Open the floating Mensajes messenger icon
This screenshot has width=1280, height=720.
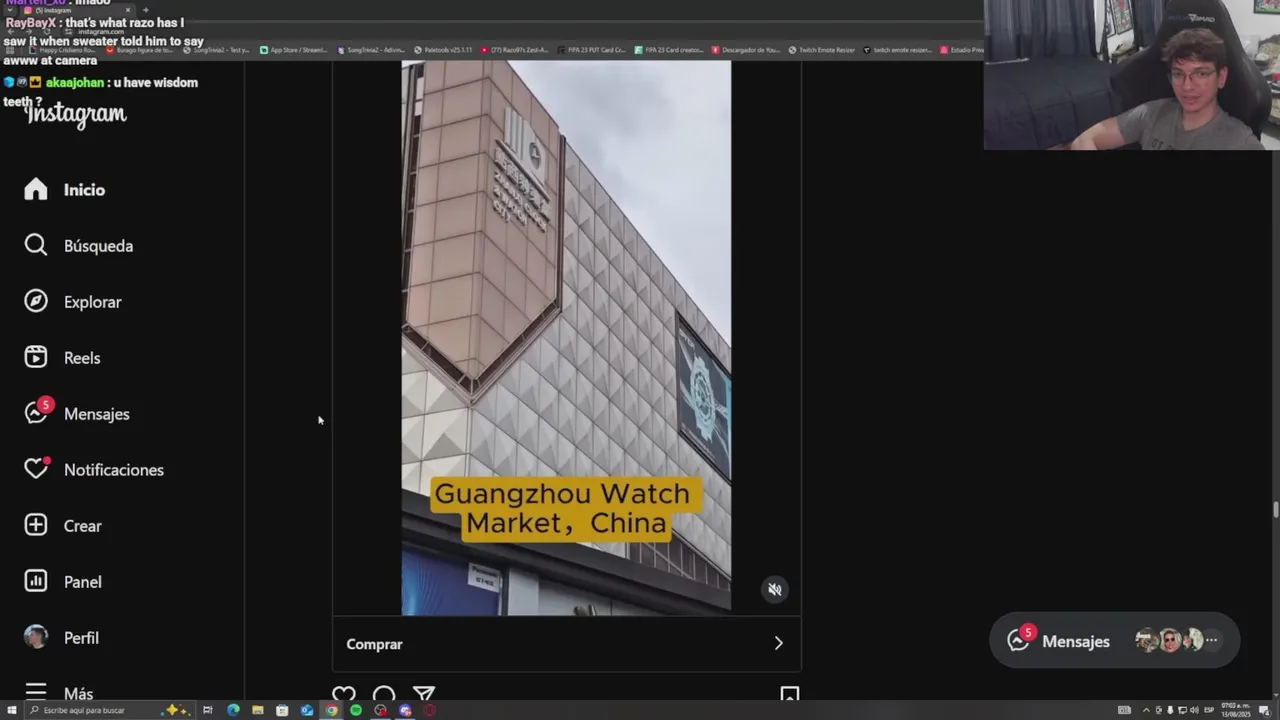point(1020,640)
